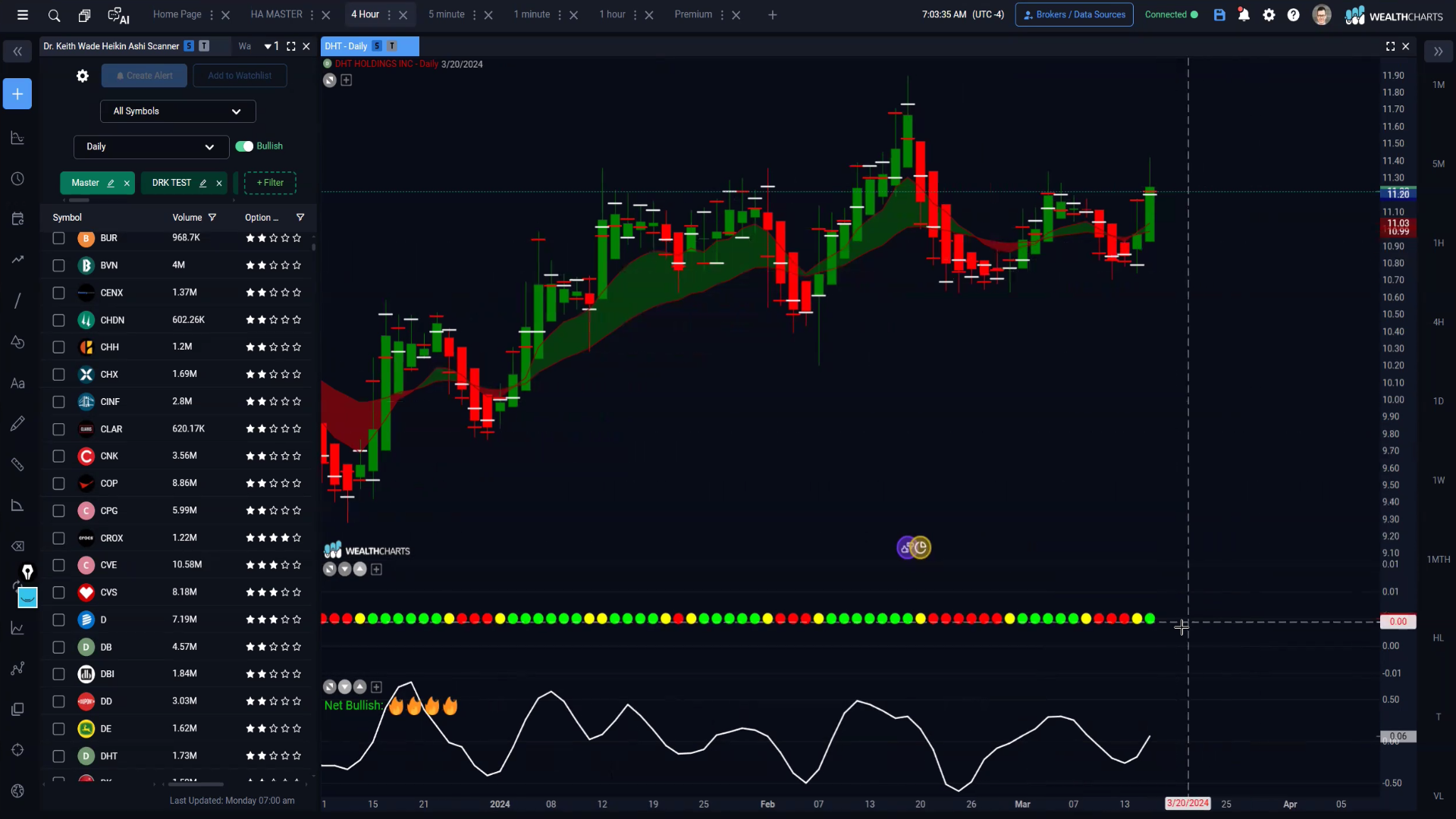Switch to the Premium tab
1456x819 pixels.
click(x=693, y=14)
